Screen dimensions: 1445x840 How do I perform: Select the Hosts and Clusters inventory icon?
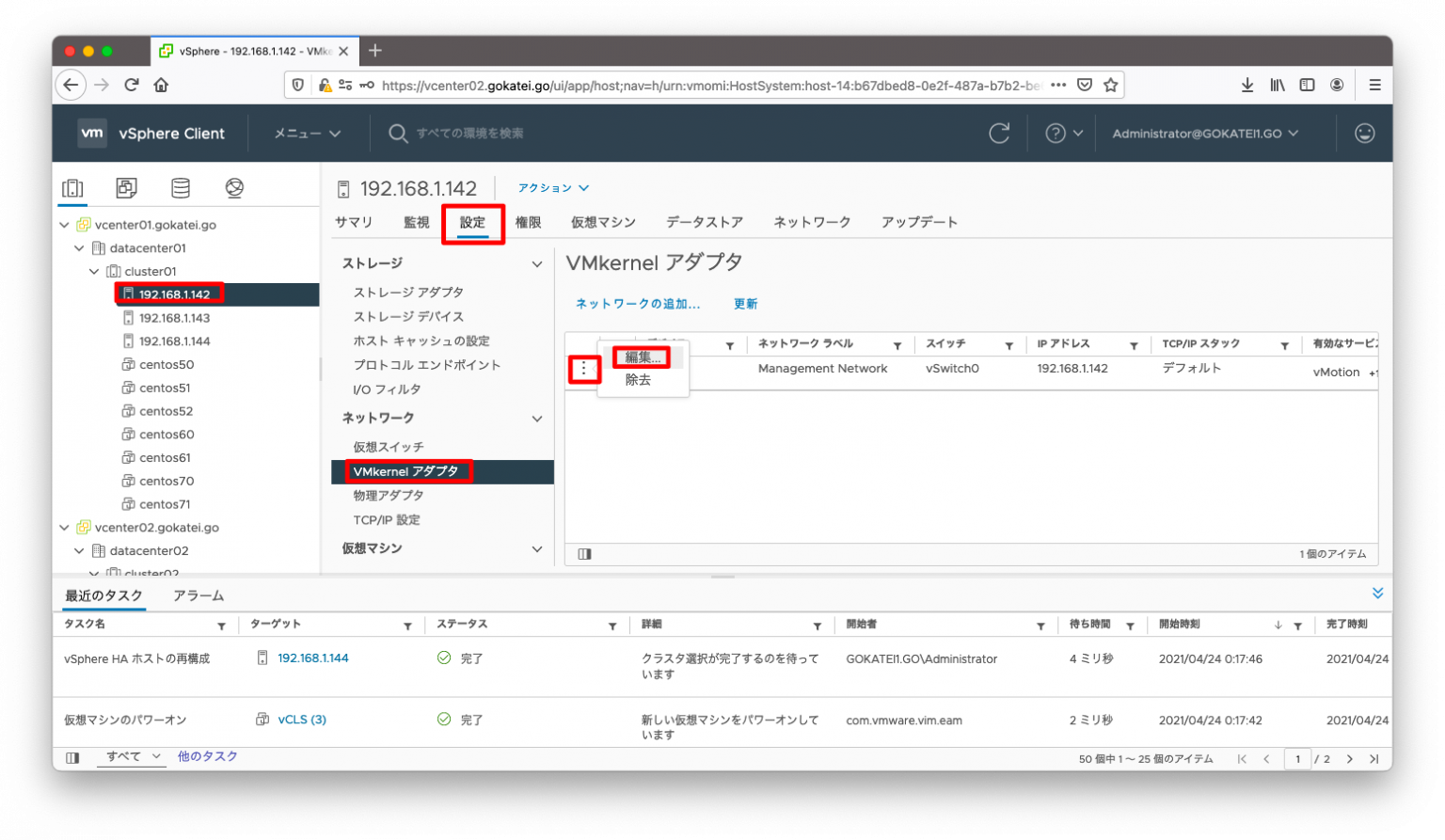click(72, 187)
